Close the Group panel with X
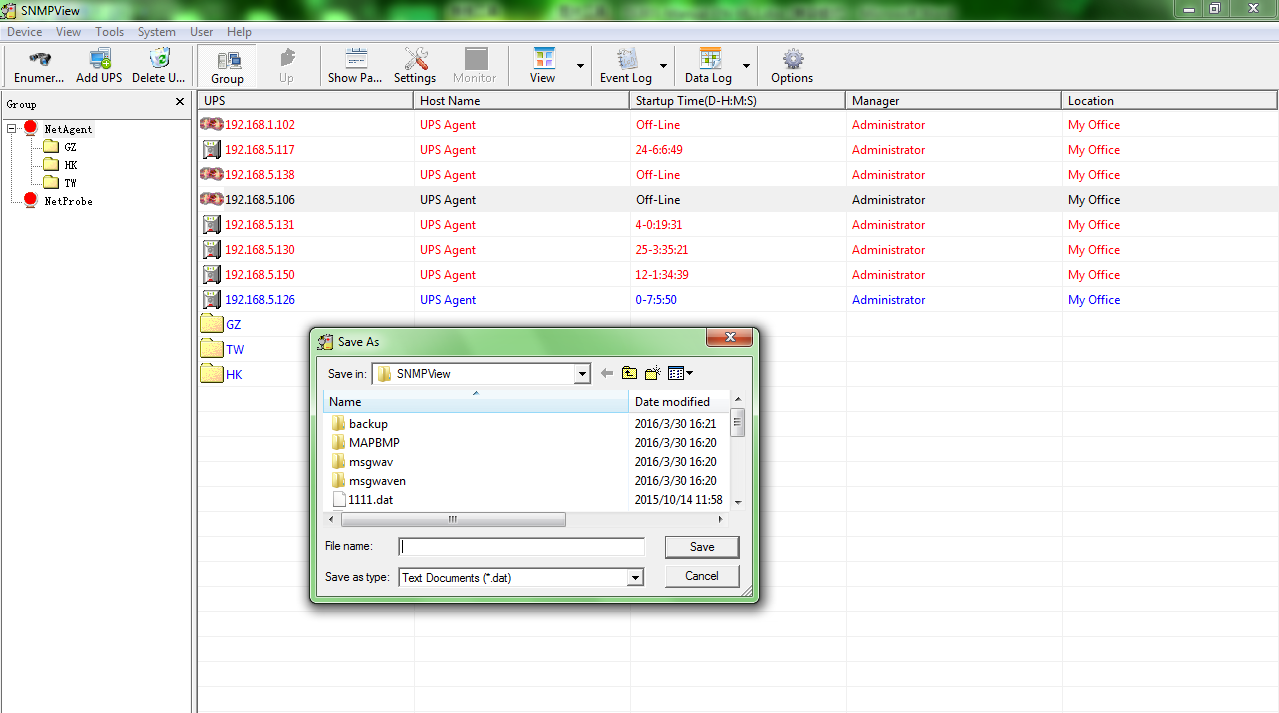This screenshot has width=1279, height=713. (180, 102)
